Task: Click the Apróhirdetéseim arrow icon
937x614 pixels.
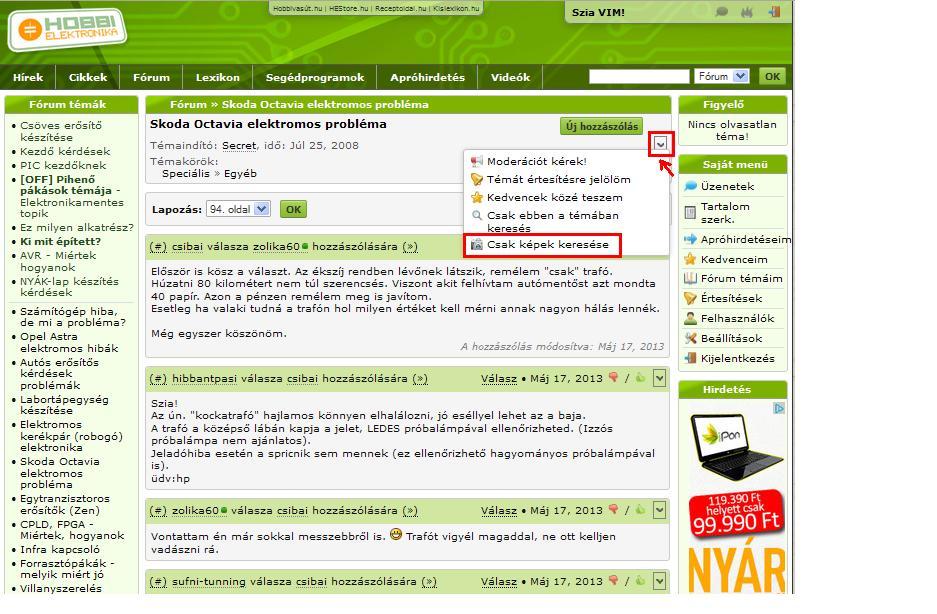Action: (x=690, y=239)
